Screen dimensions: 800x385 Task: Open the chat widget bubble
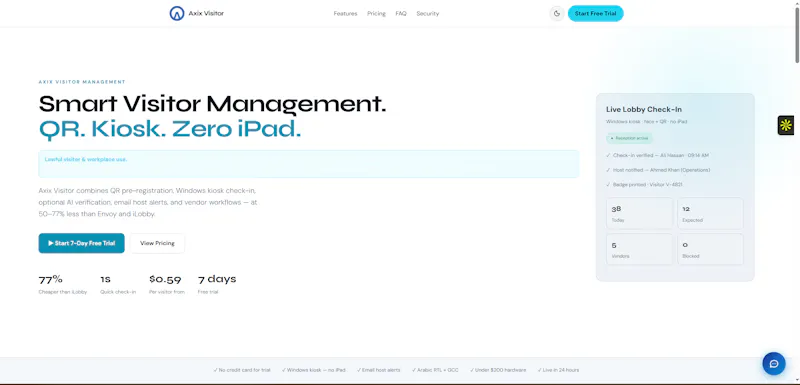pyautogui.click(x=773, y=364)
